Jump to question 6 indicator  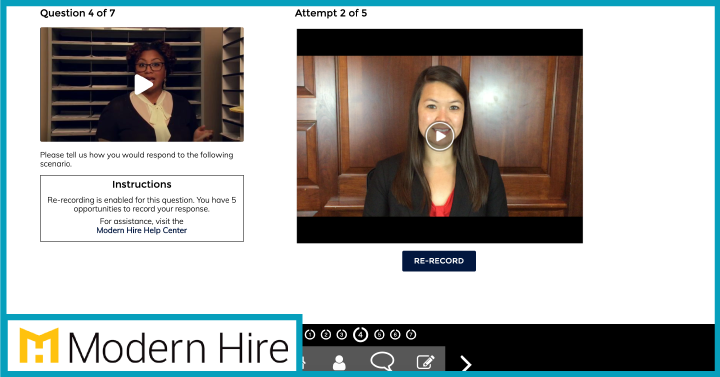[395, 335]
